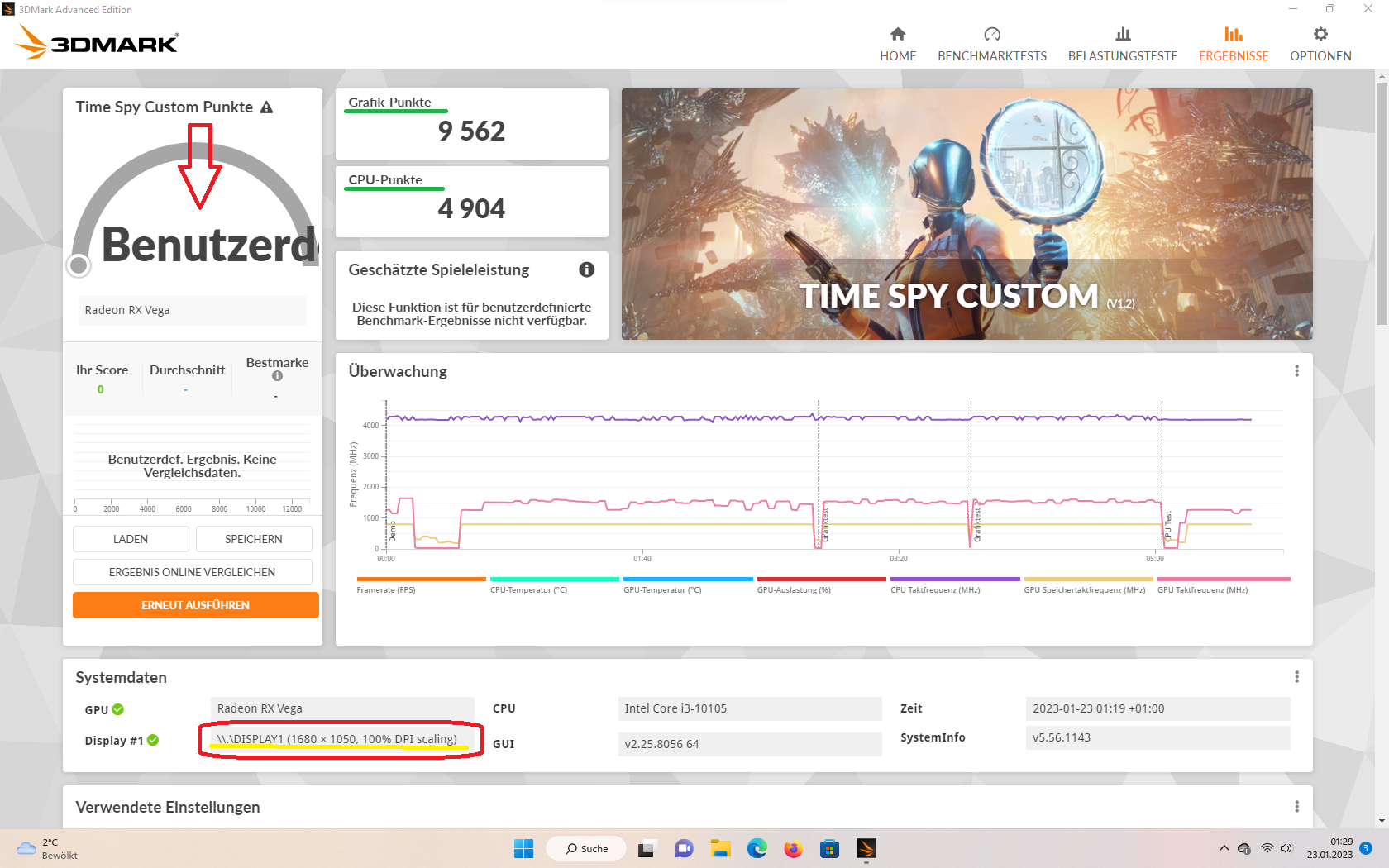
Task: Toggle the GPU-Temperatur (°C) series
Action: (687, 579)
